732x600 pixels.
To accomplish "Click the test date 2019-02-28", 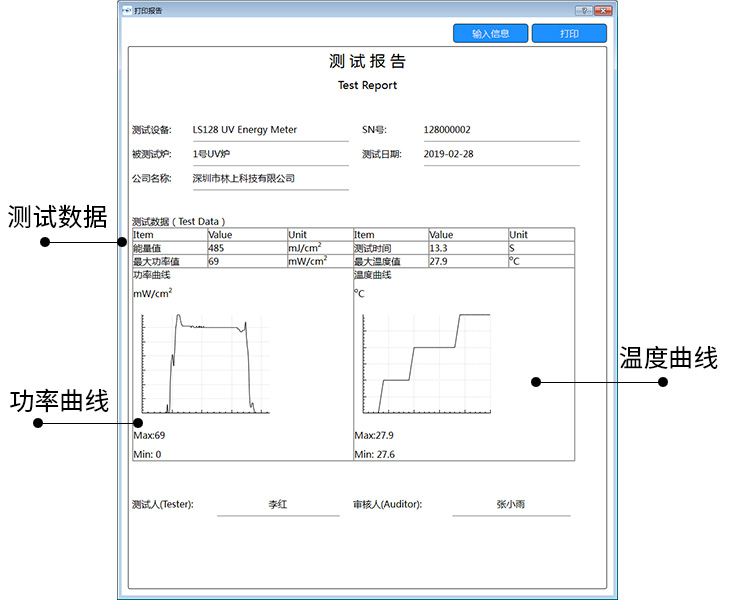I will tap(448, 154).
